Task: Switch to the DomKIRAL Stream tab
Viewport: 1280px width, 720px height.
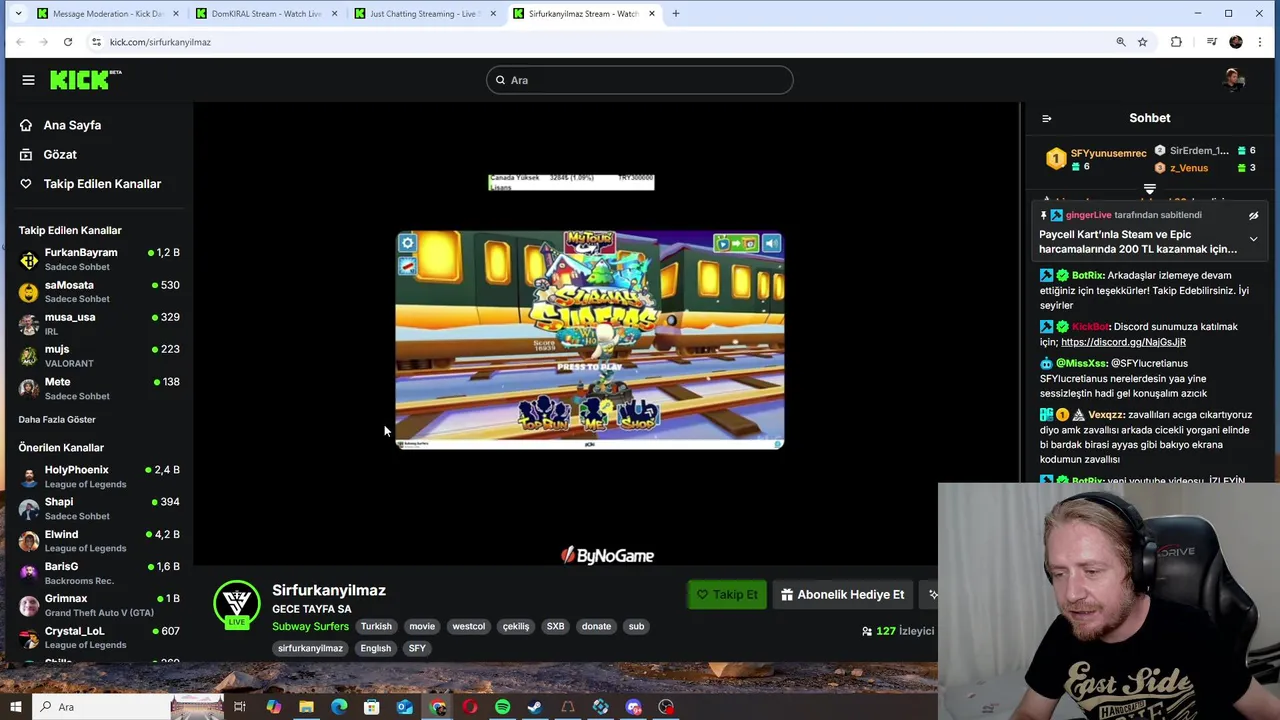Action: pos(267,14)
